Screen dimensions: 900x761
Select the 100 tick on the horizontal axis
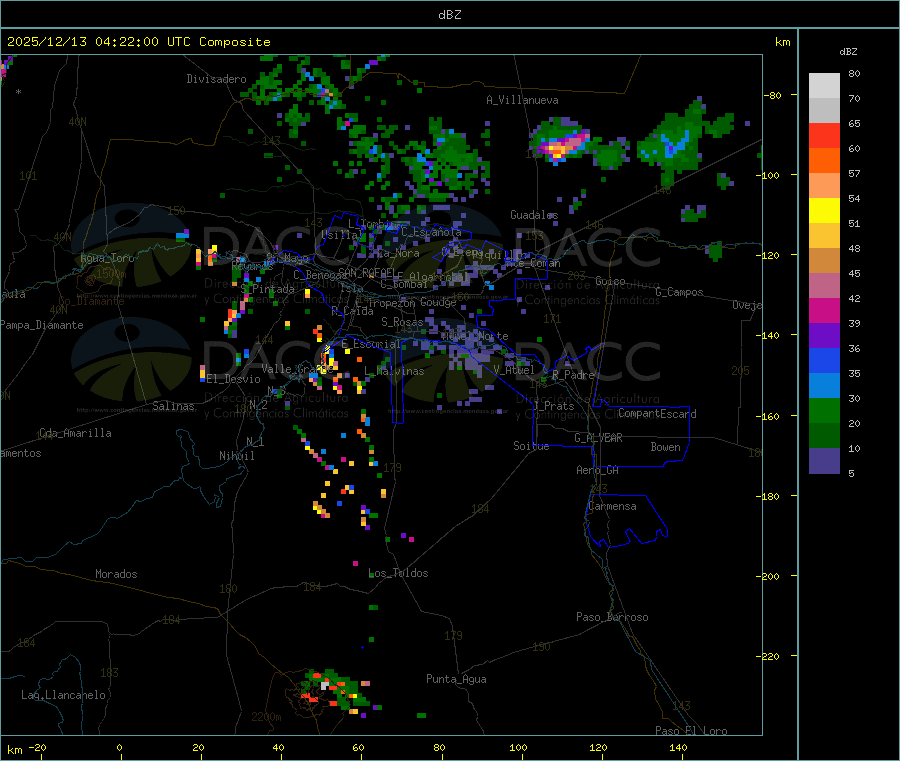[518, 747]
